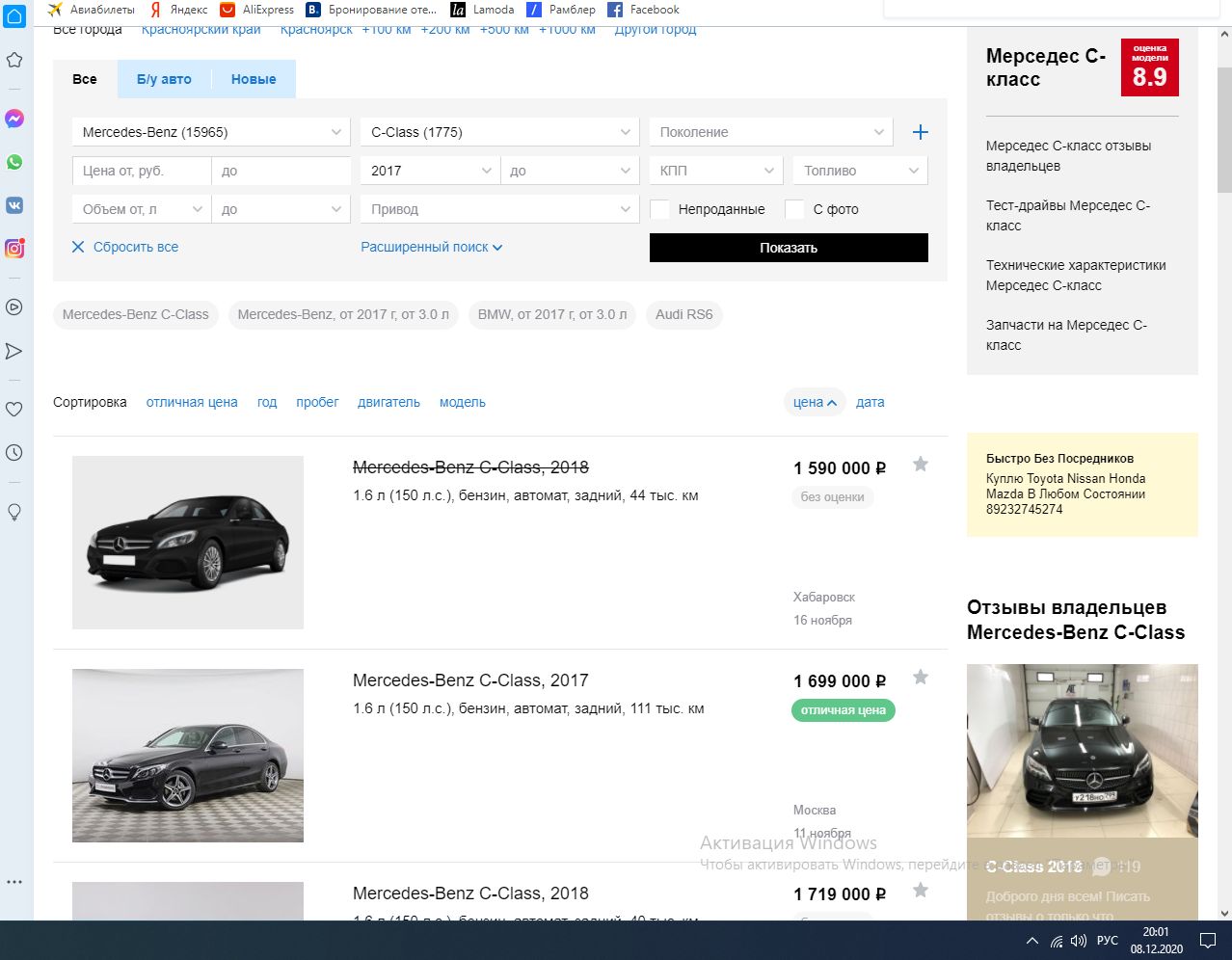Favorite the 1 590 000 ₽ listing star
Viewport: 1232px width, 960px height.
pos(921,465)
